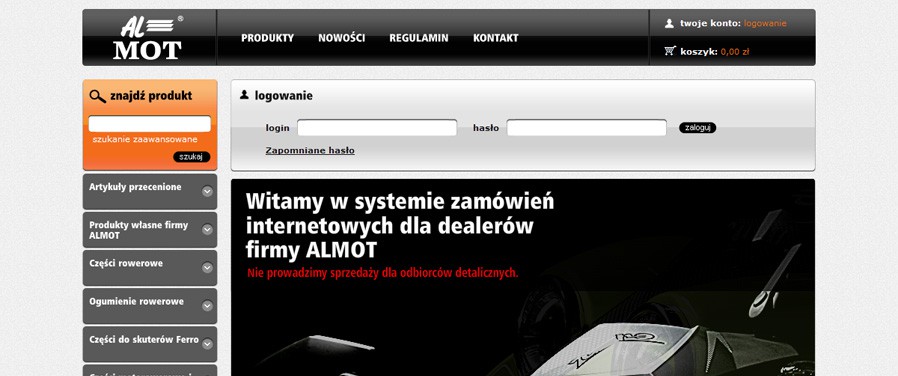Open the KONTAKT menu item
The width and height of the screenshot is (898, 376).
(x=495, y=38)
